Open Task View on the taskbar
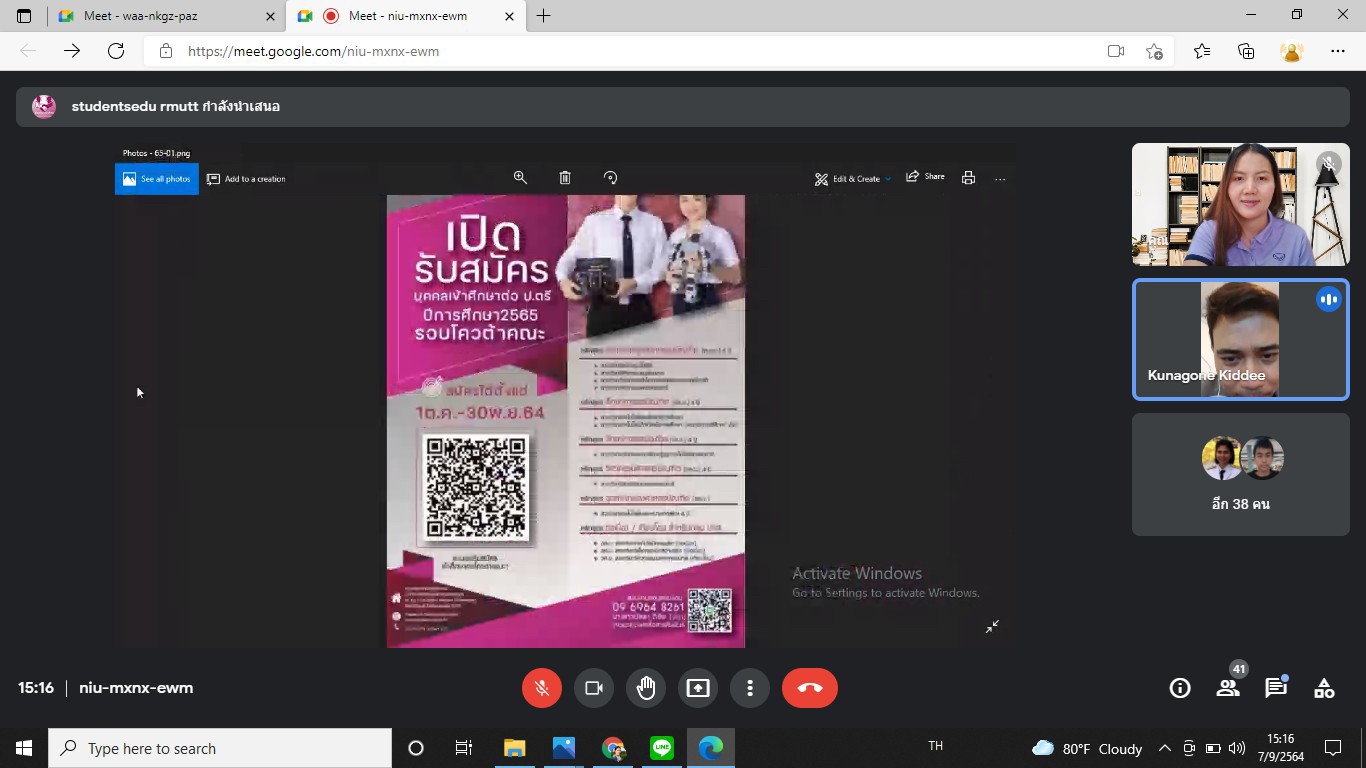This screenshot has height=768, width=1366. [x=464, y=748]
